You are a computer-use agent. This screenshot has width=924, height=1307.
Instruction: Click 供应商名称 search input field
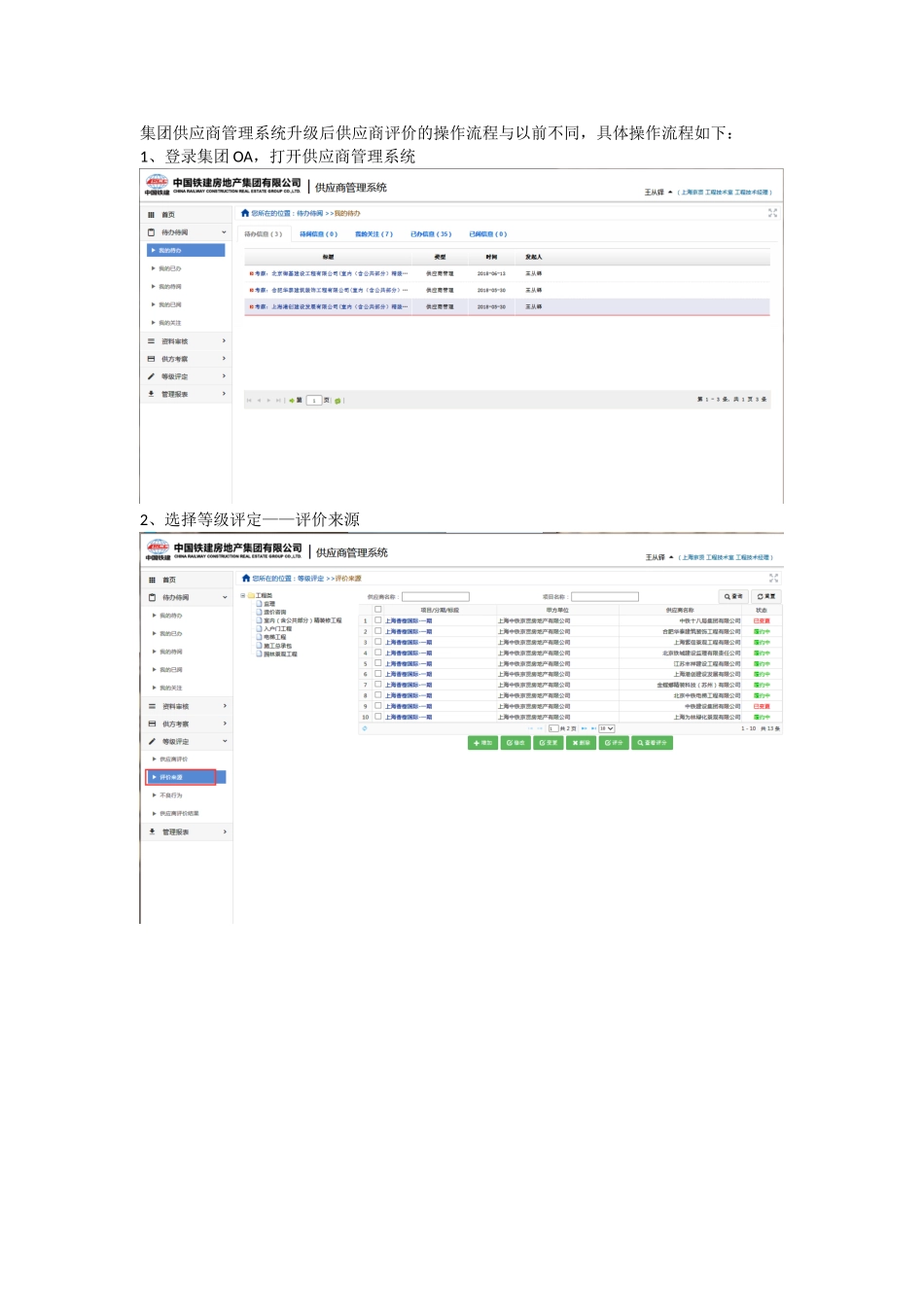coord(436,597)
